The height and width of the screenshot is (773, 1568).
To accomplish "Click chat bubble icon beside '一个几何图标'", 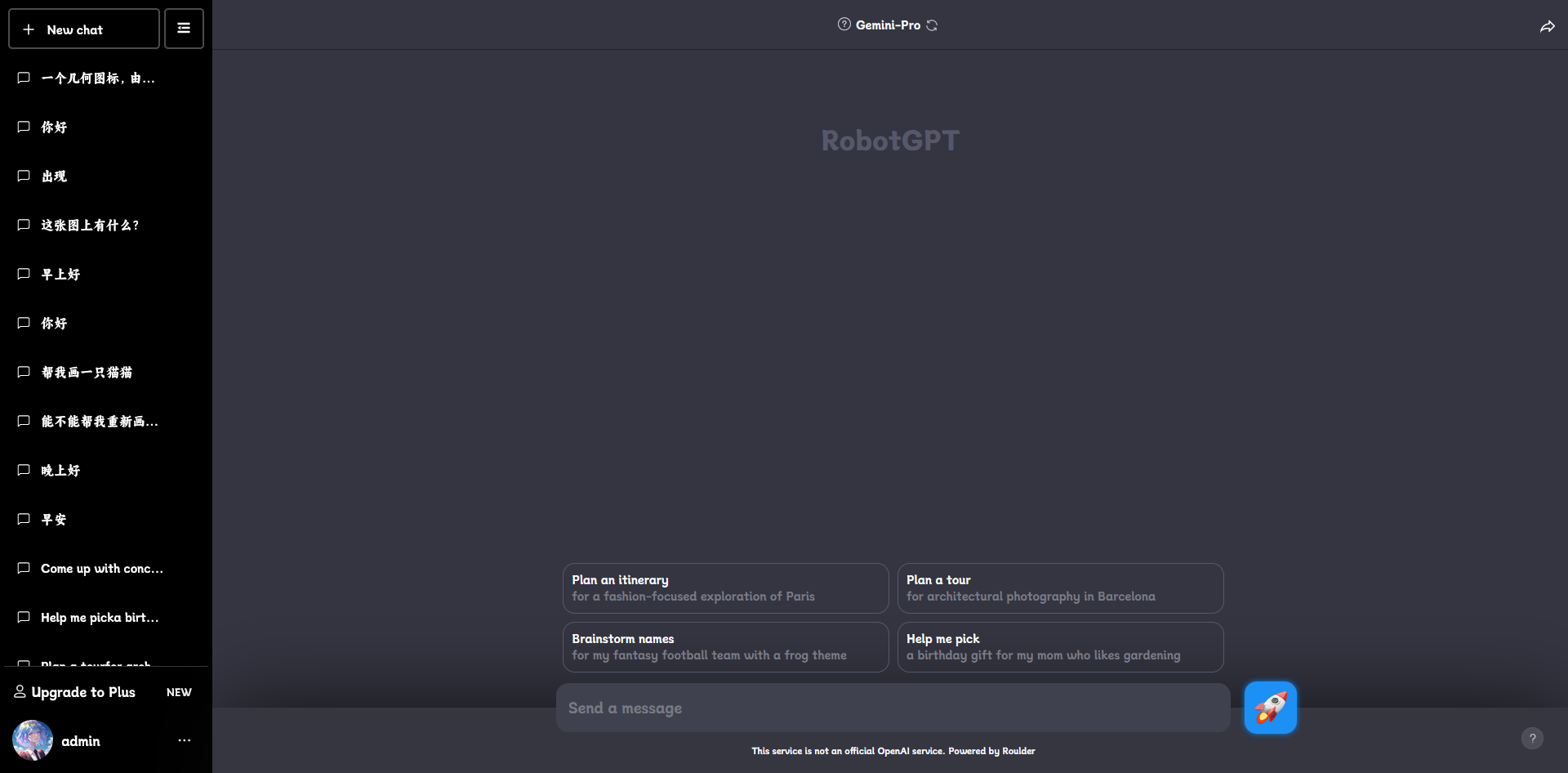I will pyautogui.click(x=24, y=78).
